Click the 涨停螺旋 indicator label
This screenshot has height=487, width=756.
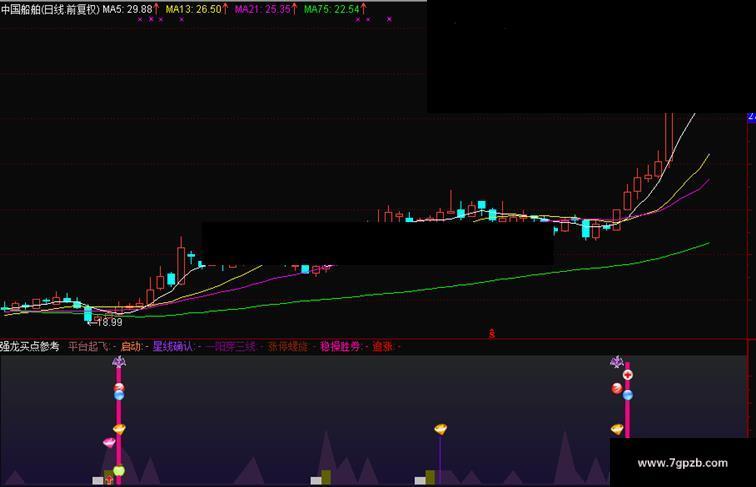288,346
